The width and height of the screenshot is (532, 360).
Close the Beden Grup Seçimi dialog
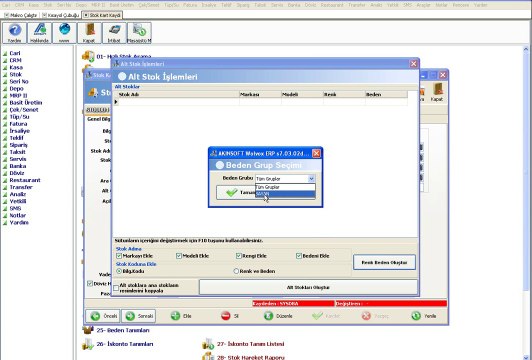pyautogui.click(x=316, y=153)
